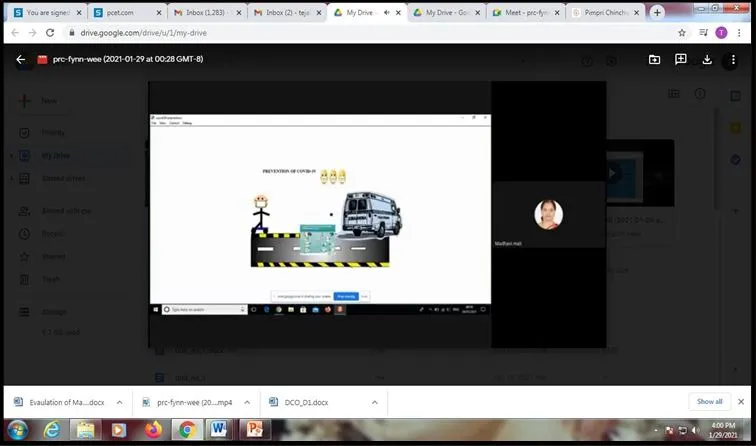This screenshot has height=446, width=756.
Task: Open the Windows Start menu
Action: [17, 430]
